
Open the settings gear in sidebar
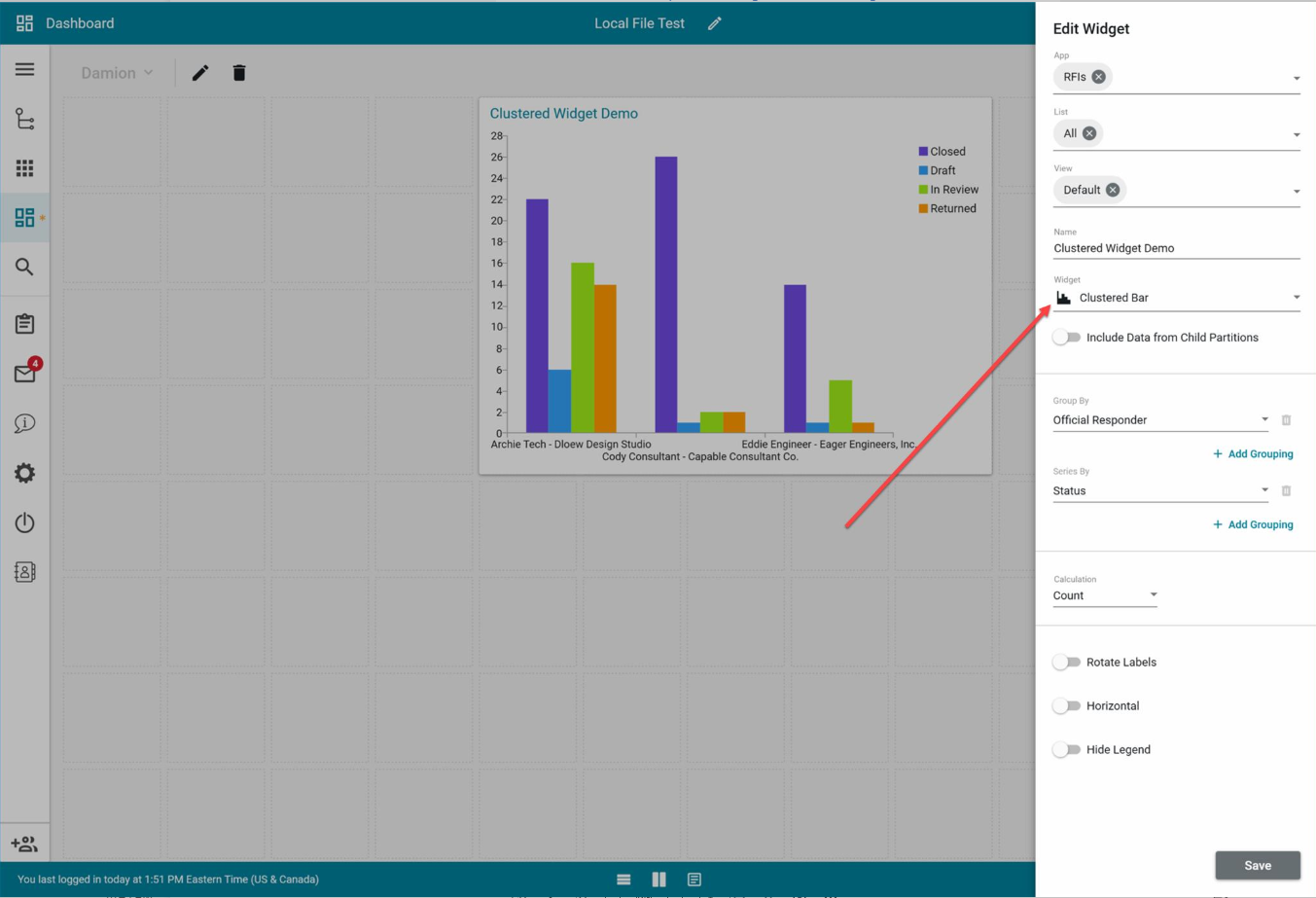[24, 473]
